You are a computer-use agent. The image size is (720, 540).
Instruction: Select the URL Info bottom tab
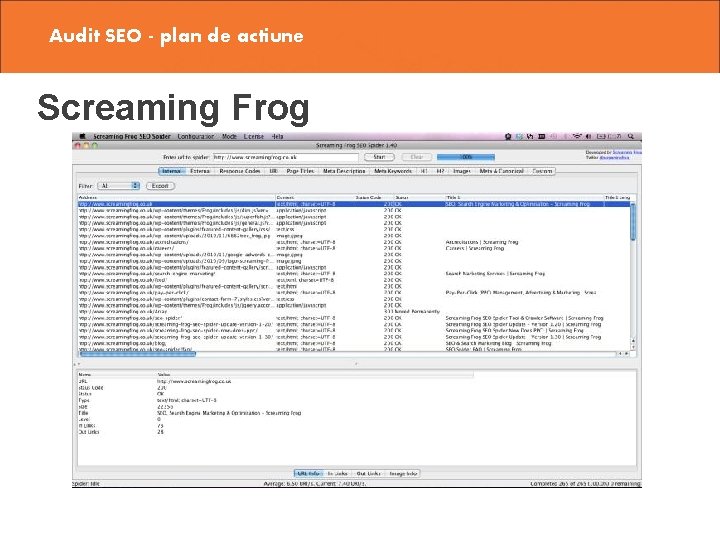pyautogui.click(x=309, y=473)
